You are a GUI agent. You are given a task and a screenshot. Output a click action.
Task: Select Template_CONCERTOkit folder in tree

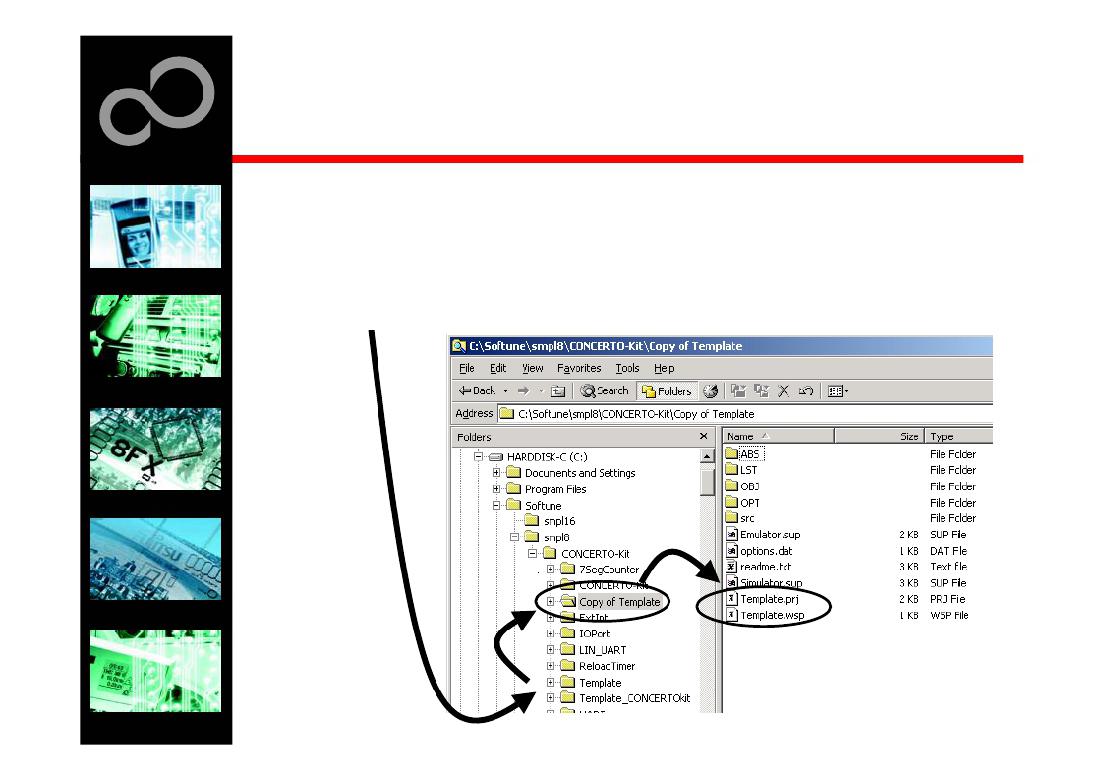[634, 698]
